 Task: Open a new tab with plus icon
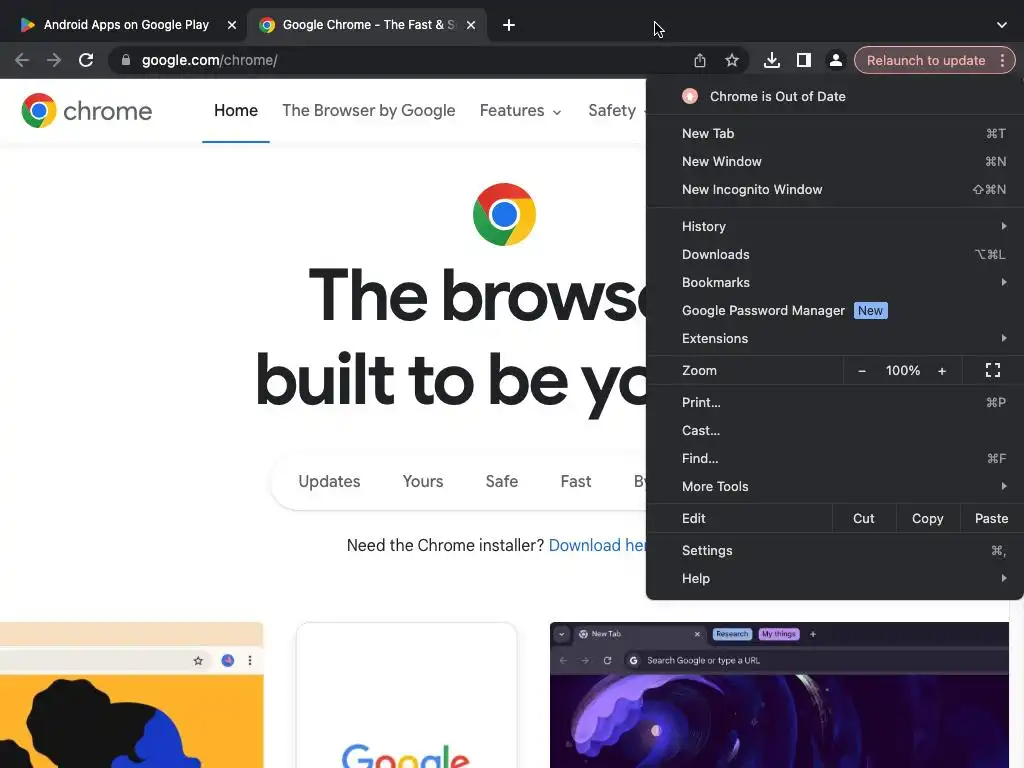click(x=509, y=25)
